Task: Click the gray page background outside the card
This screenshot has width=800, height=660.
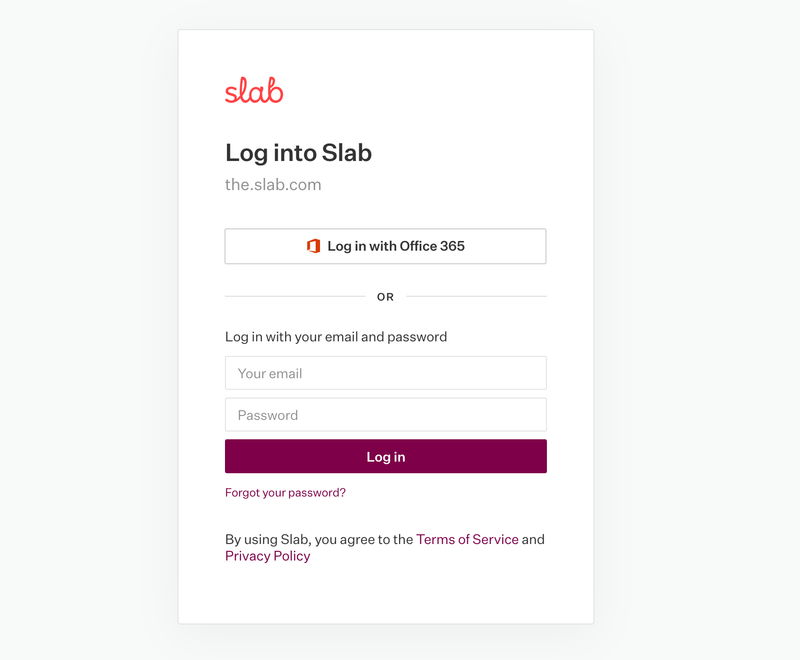Action: point(90,330)
